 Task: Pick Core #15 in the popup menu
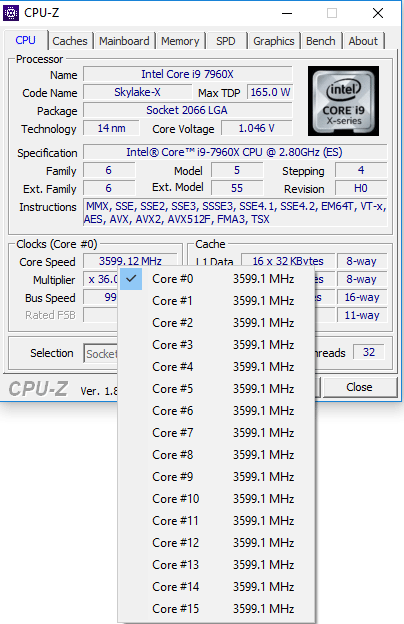217,608
